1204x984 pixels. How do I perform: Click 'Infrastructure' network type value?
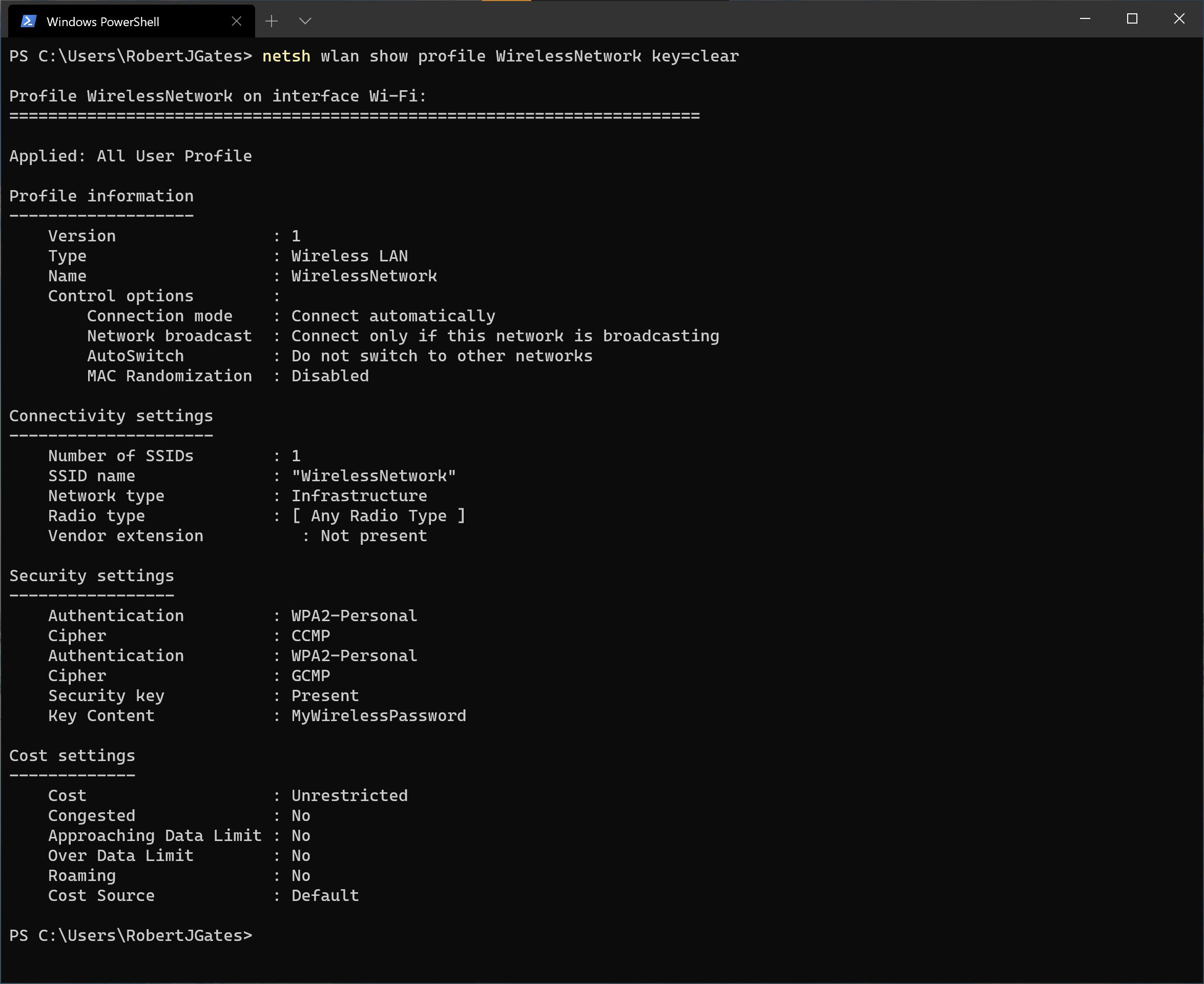coord(359,496)
